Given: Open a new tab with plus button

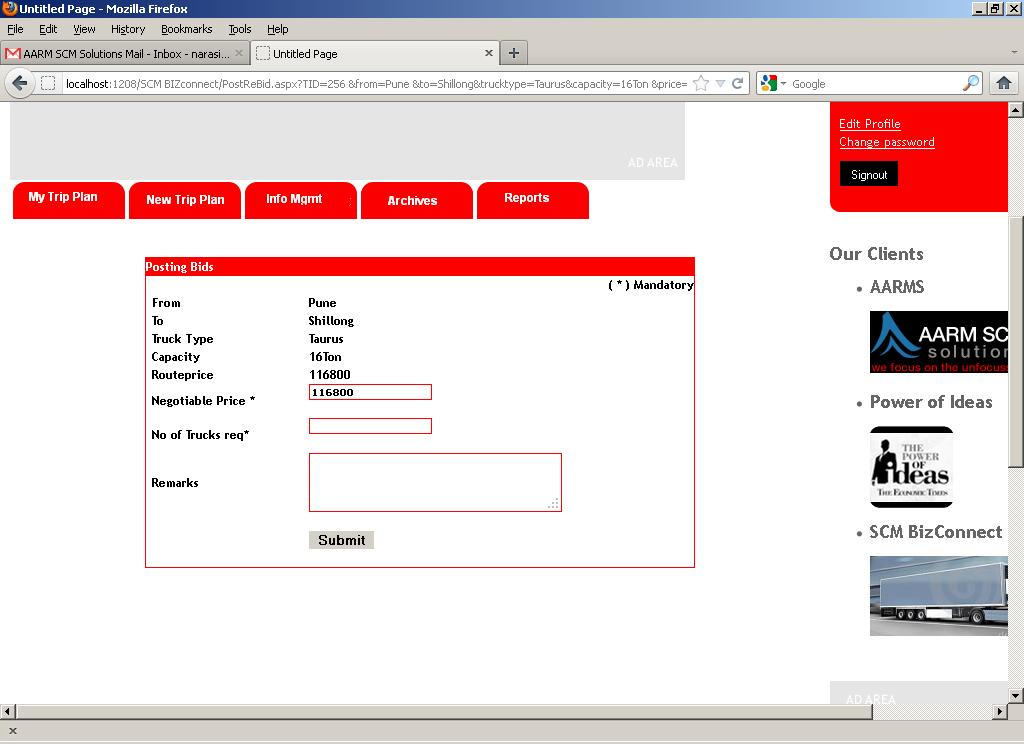Looking at the screenshot, I should point(514,54).
